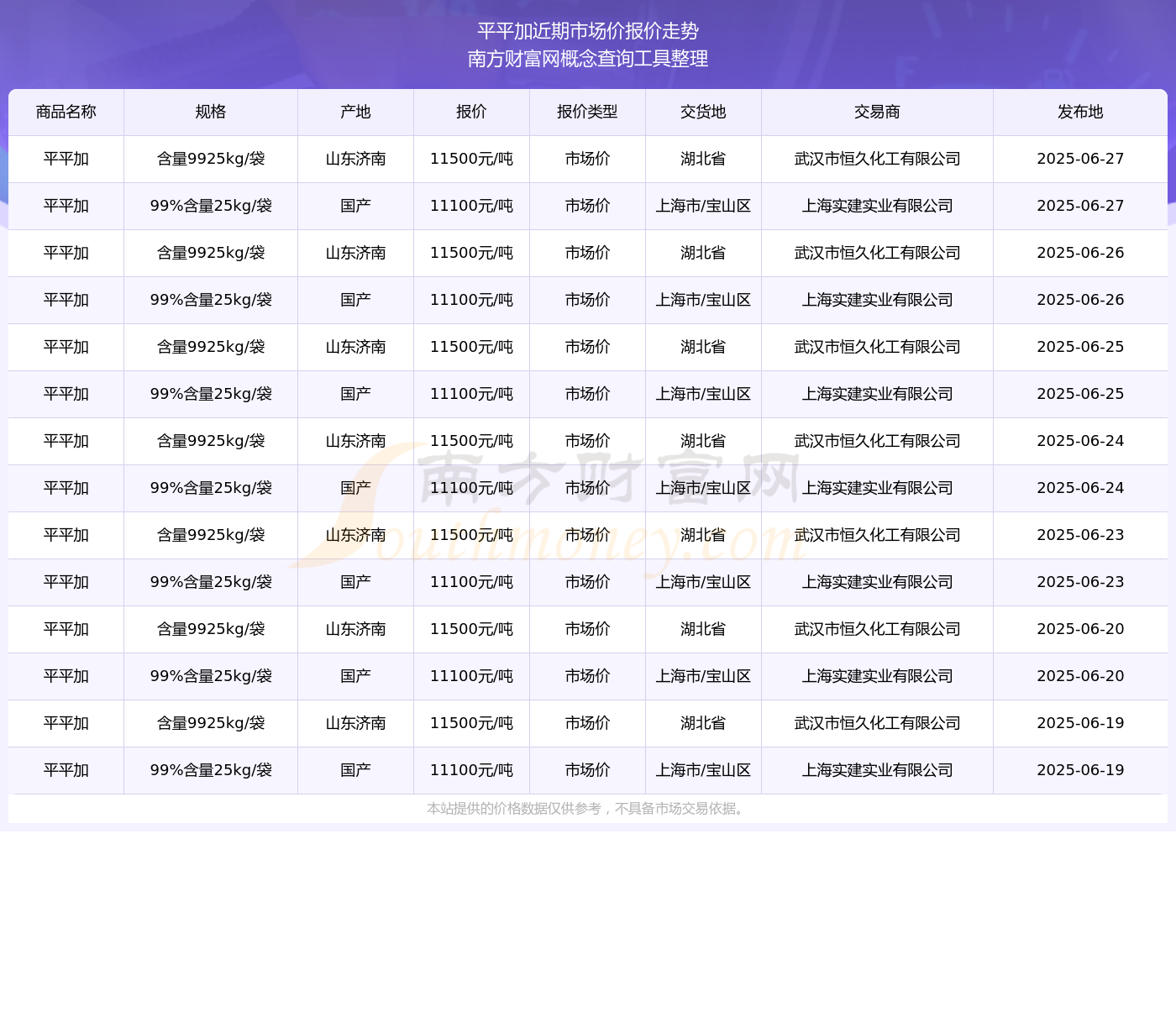
Task: Click the 11100元/吨 price in the 2025-06-25 row
Action: [472, 394]
